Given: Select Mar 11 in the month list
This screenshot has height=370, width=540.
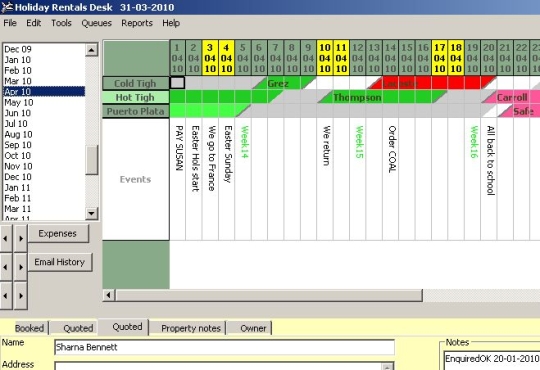Looking at the screenshot, I should coord(44,209).
